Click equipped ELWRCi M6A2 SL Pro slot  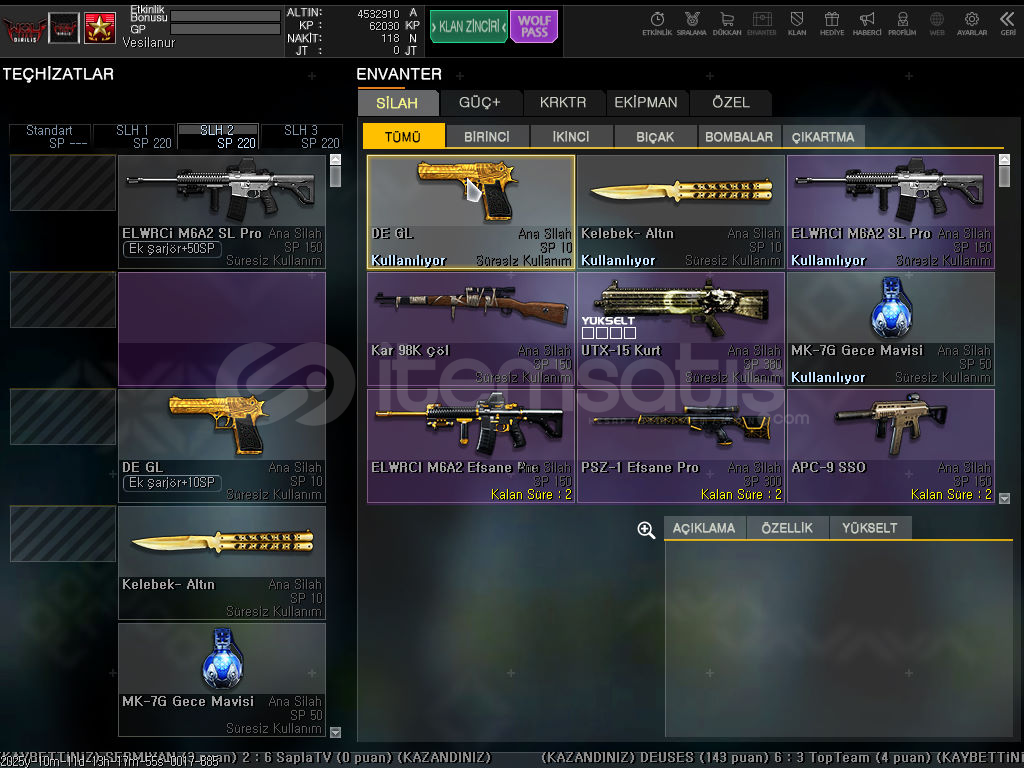point(222,212)
